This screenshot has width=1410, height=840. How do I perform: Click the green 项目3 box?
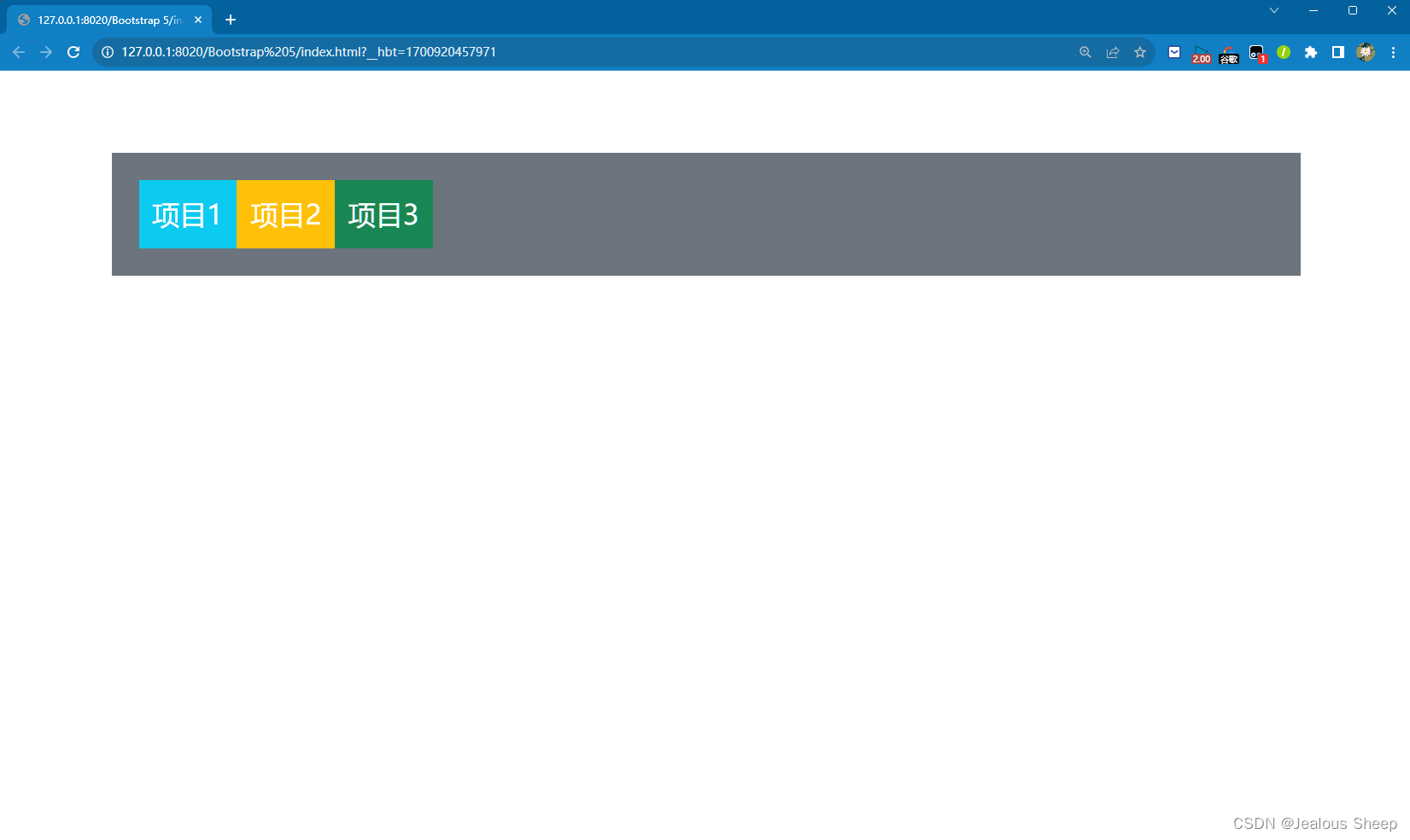tap(383, 214)
